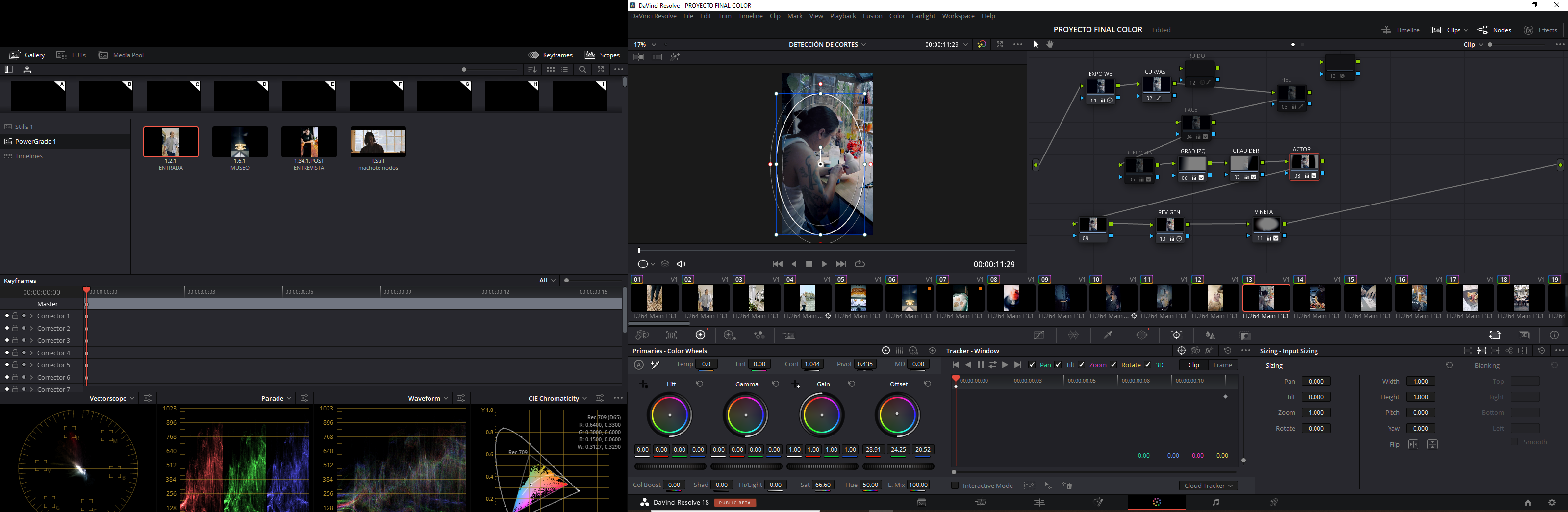Open the Fusion menu

tap(872, 17)
